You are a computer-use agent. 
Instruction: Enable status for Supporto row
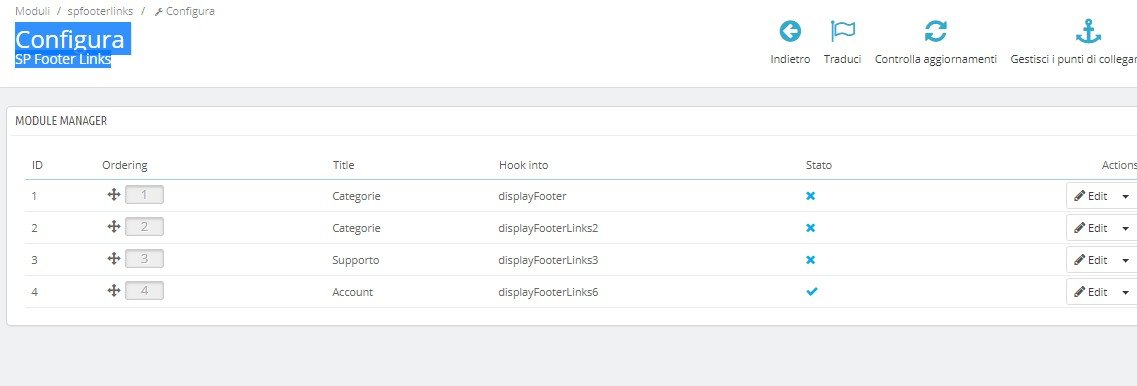811,260
